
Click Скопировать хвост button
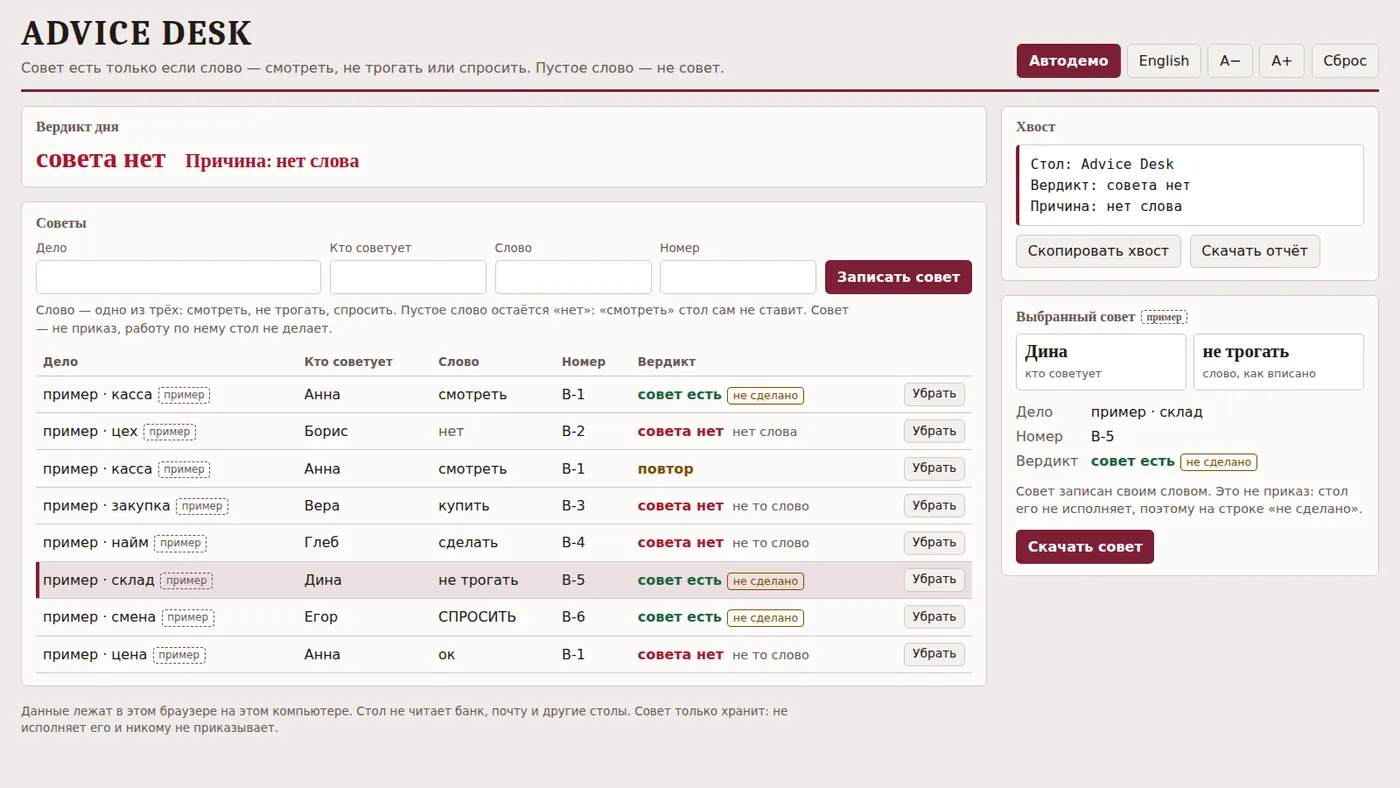point(1098,251)
